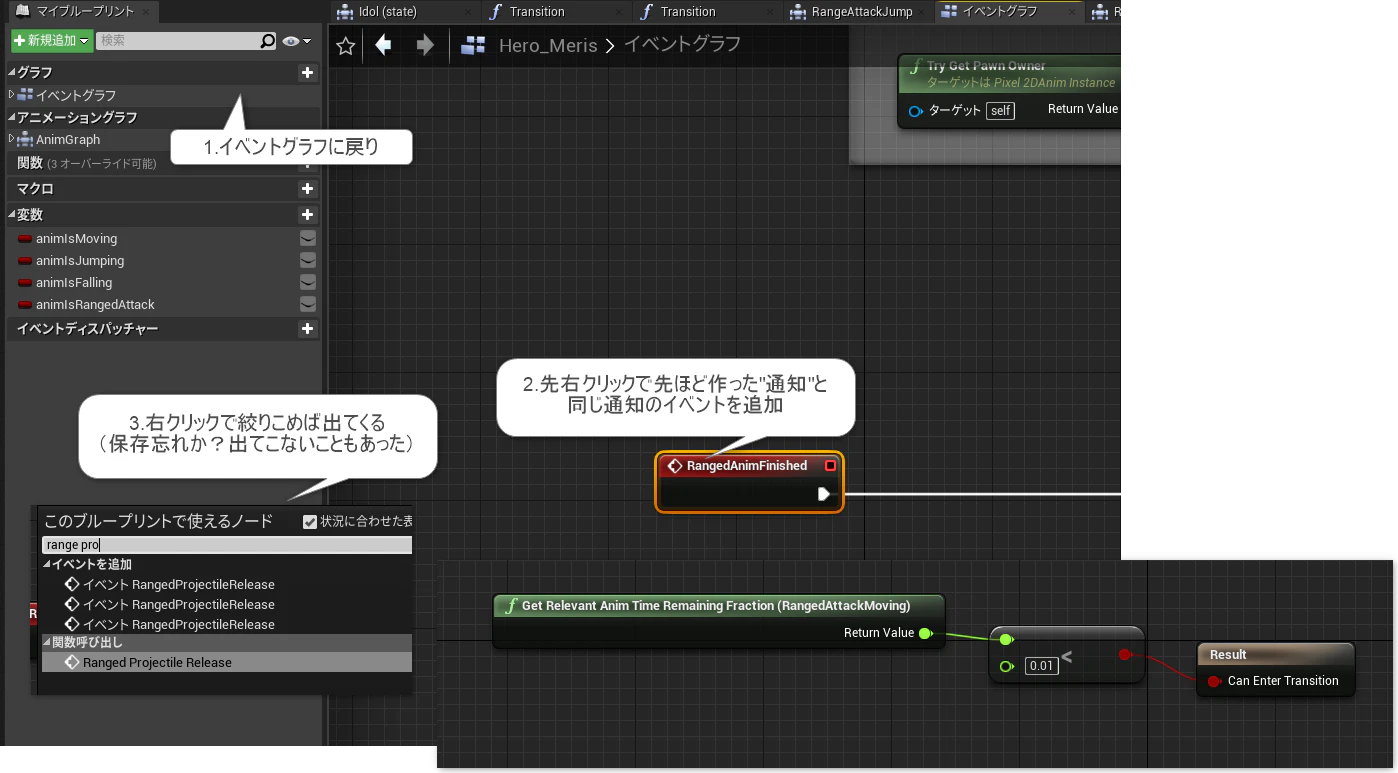1398x773 pixels.
Task: Select the イベントグラフ editor tab
Action: coord(1008,12)
